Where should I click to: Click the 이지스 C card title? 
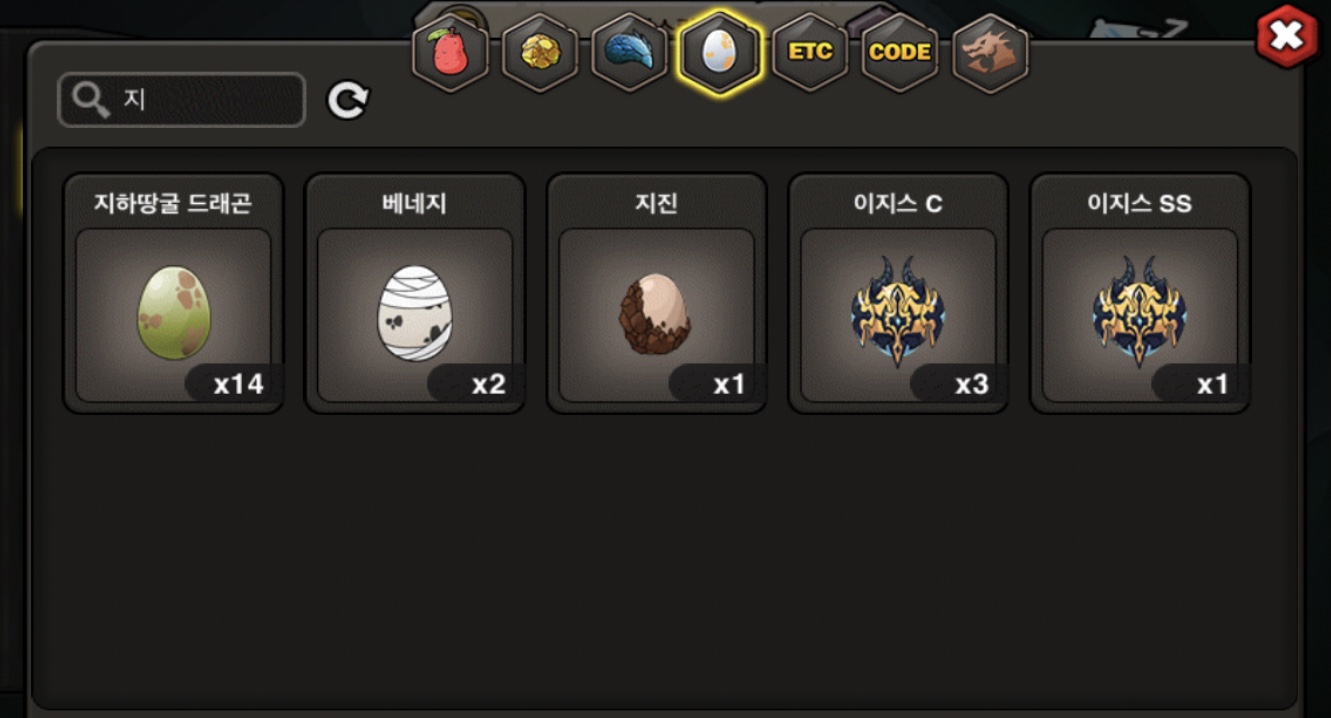(899, 204)
